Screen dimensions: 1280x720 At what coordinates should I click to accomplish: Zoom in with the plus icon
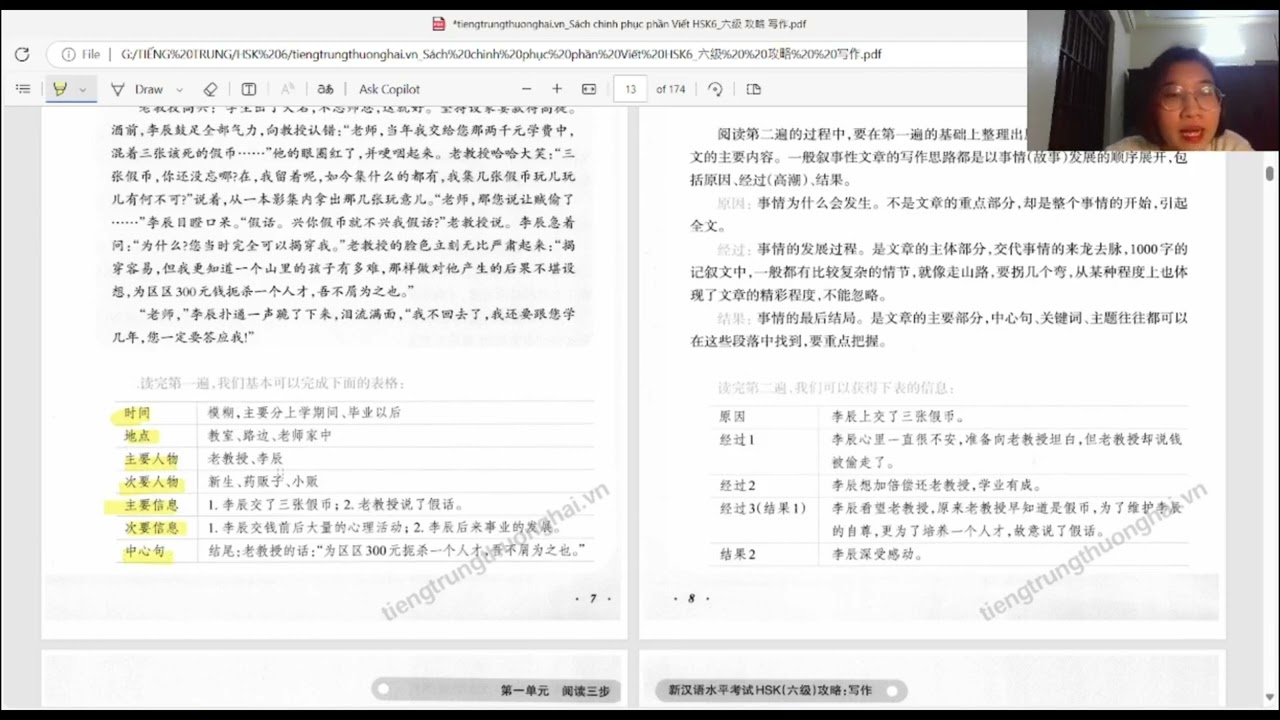click(557, 89)
